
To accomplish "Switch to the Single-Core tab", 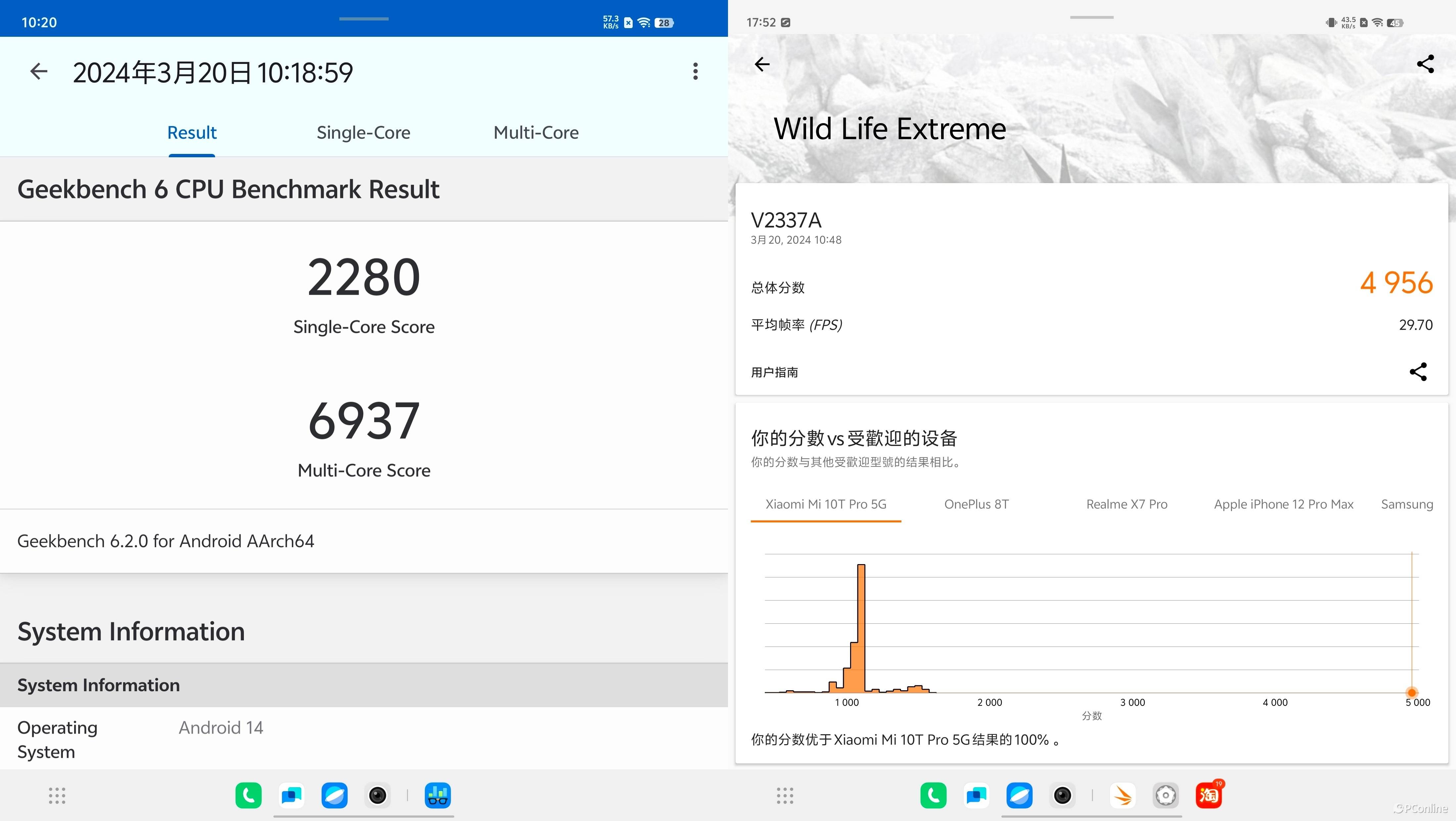I will click(363, 133).
